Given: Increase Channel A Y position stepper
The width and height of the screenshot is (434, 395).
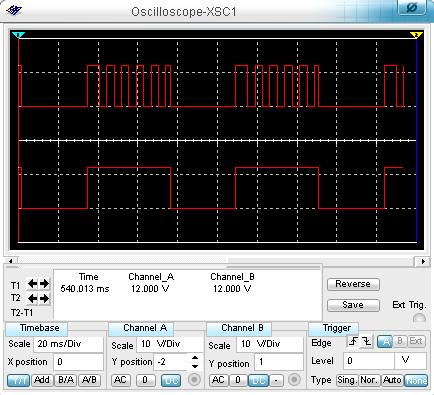Looking at the screenshot, I should pos(195,358).
